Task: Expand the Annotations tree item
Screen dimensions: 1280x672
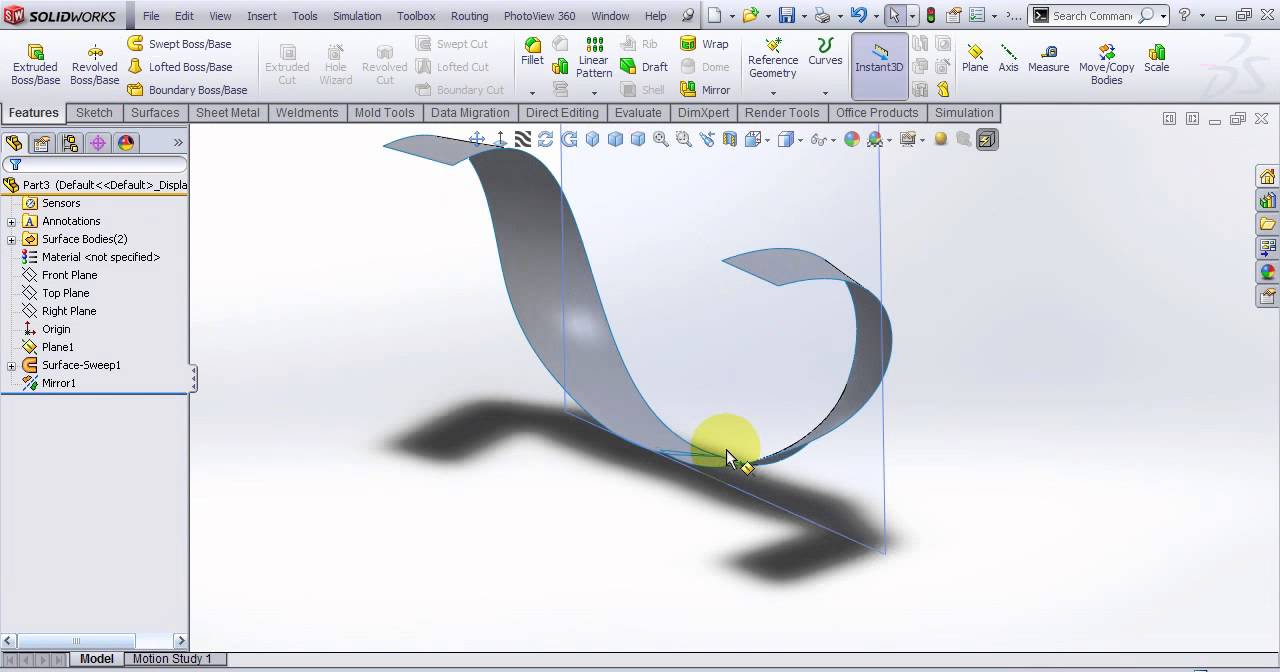Action: point(10,221)
